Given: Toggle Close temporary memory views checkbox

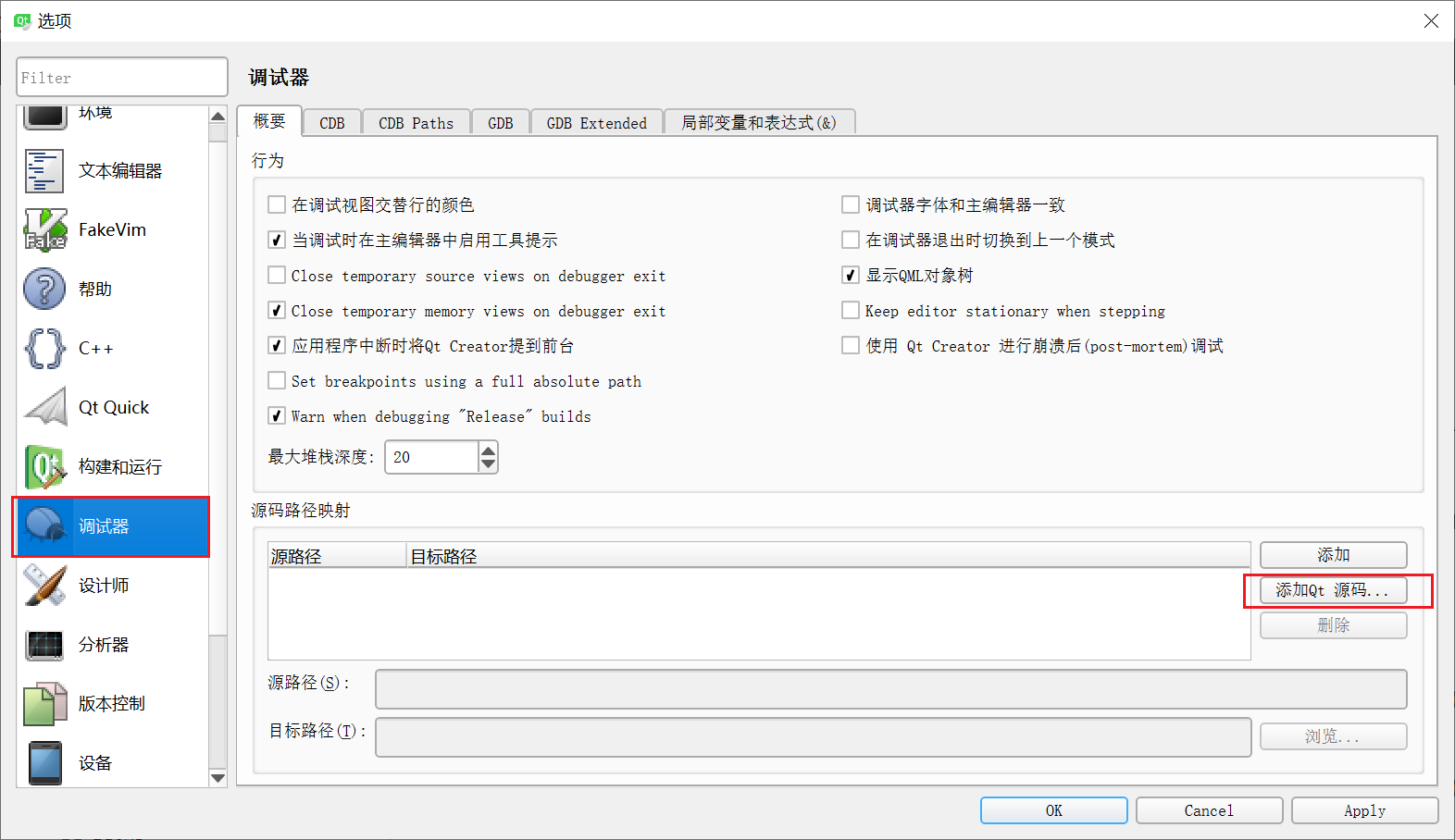Looking at the screenshot, I should point(276,310).
